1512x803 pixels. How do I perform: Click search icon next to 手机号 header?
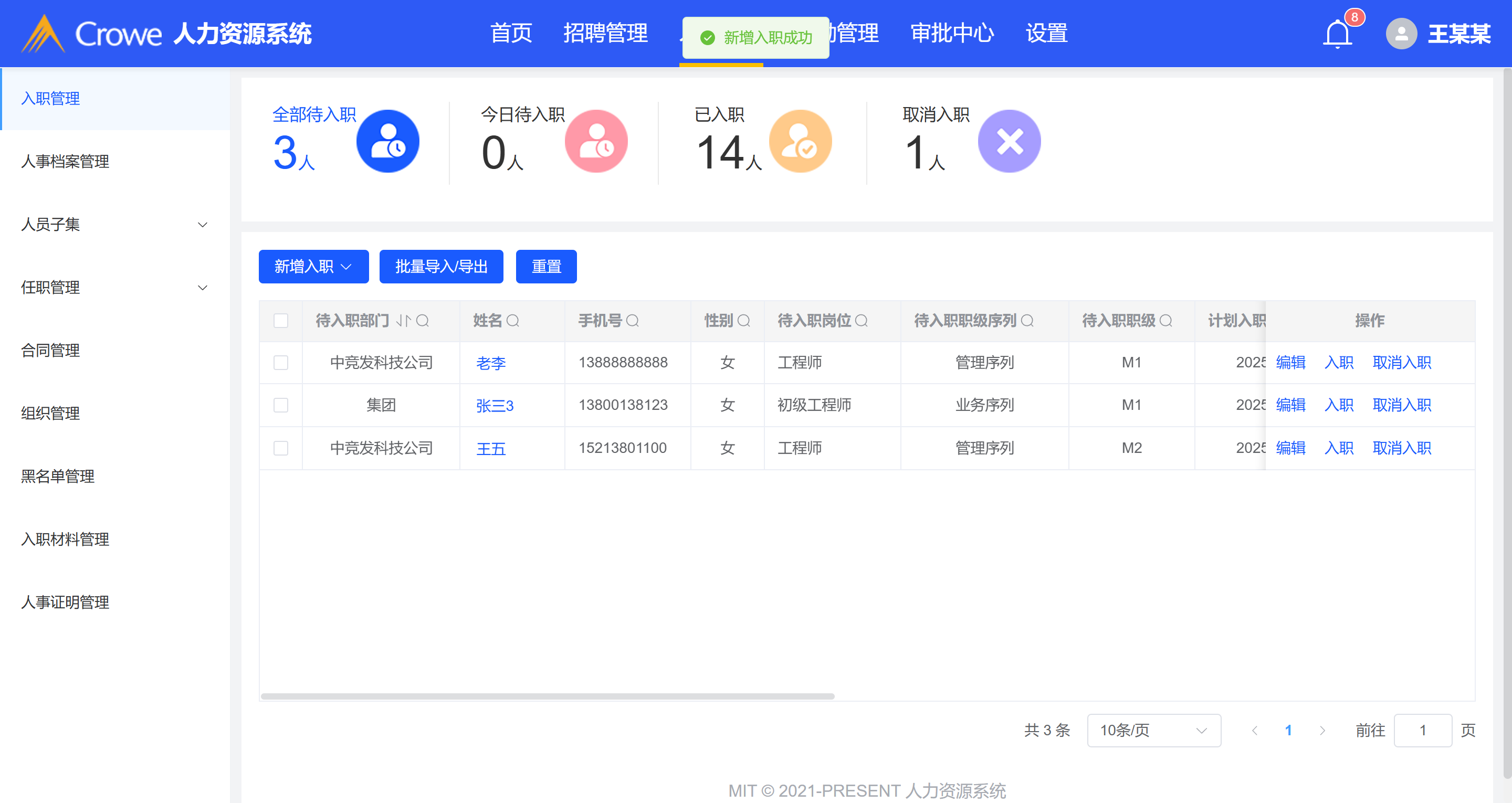(632, 321)
